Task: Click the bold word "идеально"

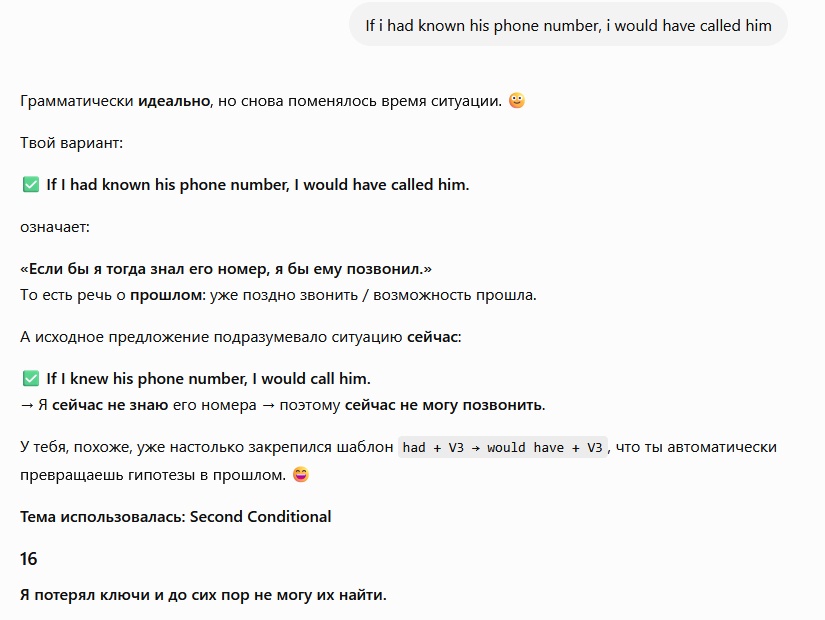Action: pyautogui.click(x=174, y=101)
